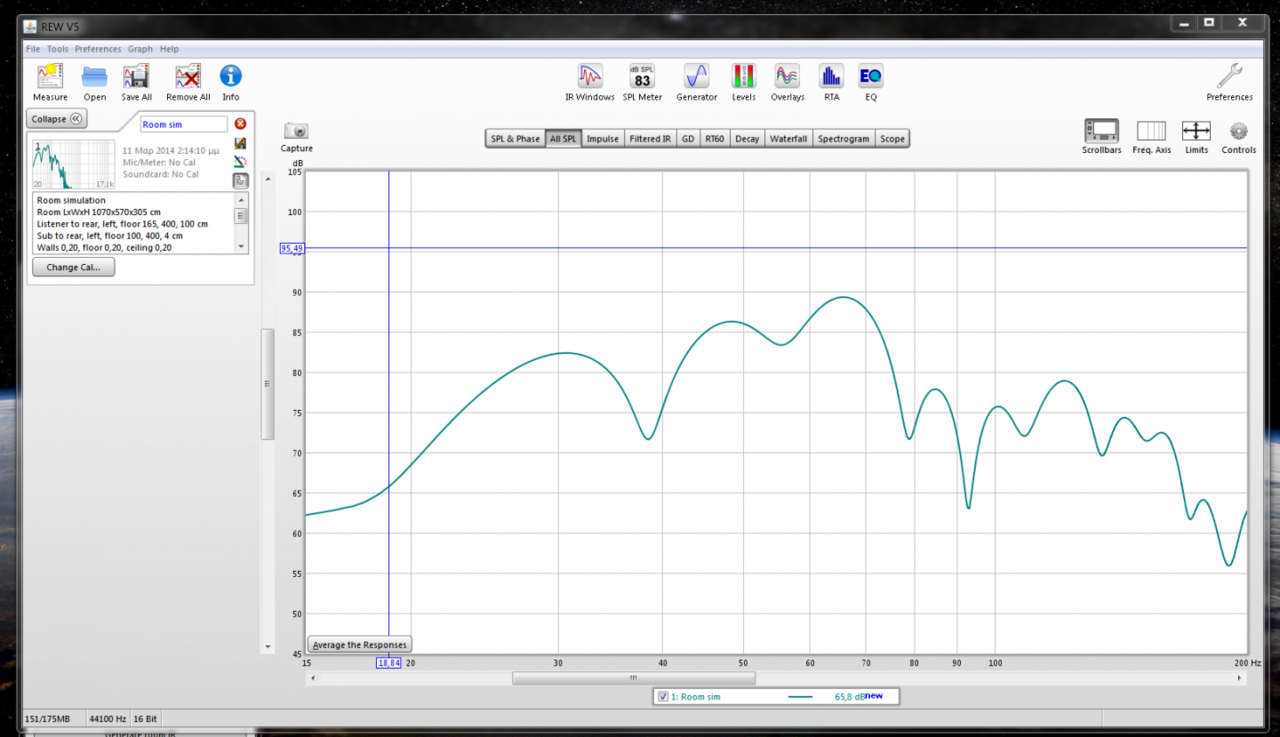Show the IR Windows settings
The image size is (1280, 737).
click(x=590, y=77)
